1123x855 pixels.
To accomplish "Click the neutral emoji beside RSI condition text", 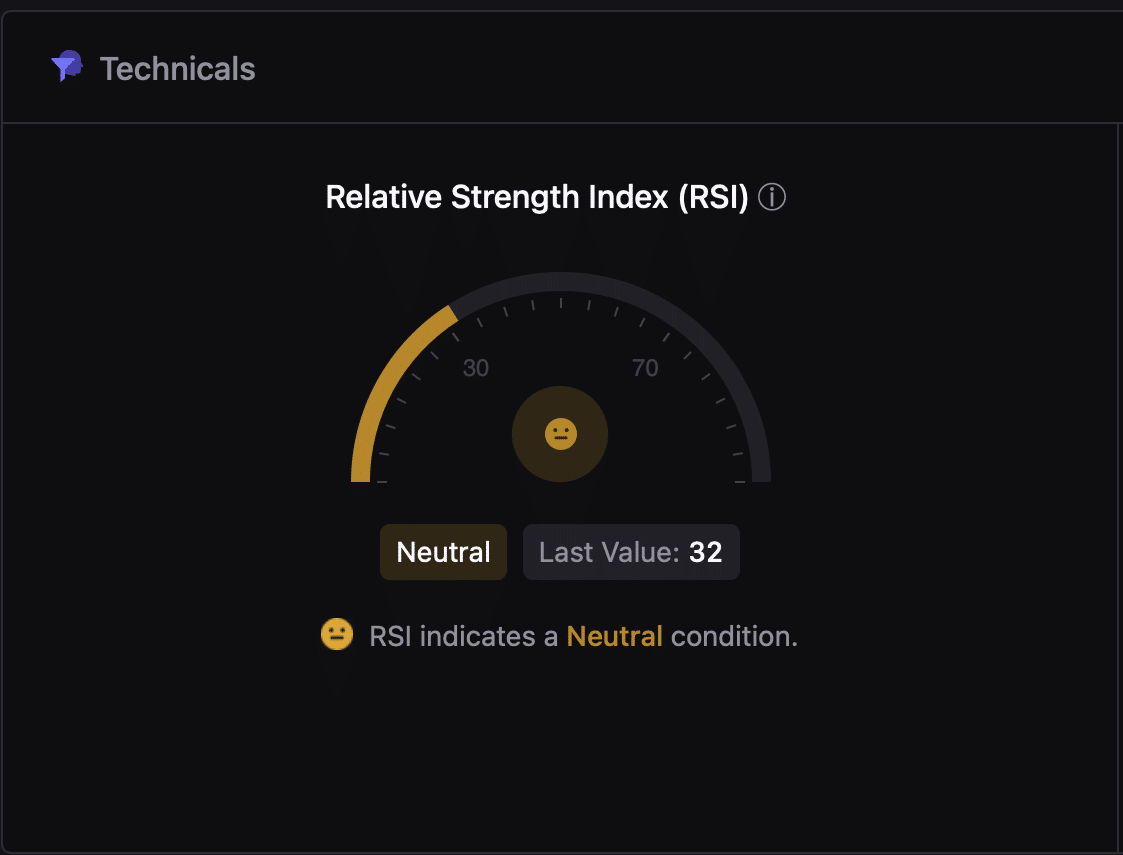I will coord(337,634).
